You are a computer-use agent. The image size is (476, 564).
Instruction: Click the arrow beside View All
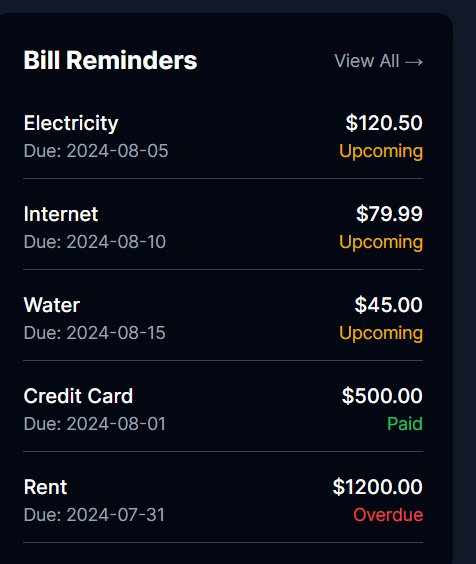[x=414, y=62]
